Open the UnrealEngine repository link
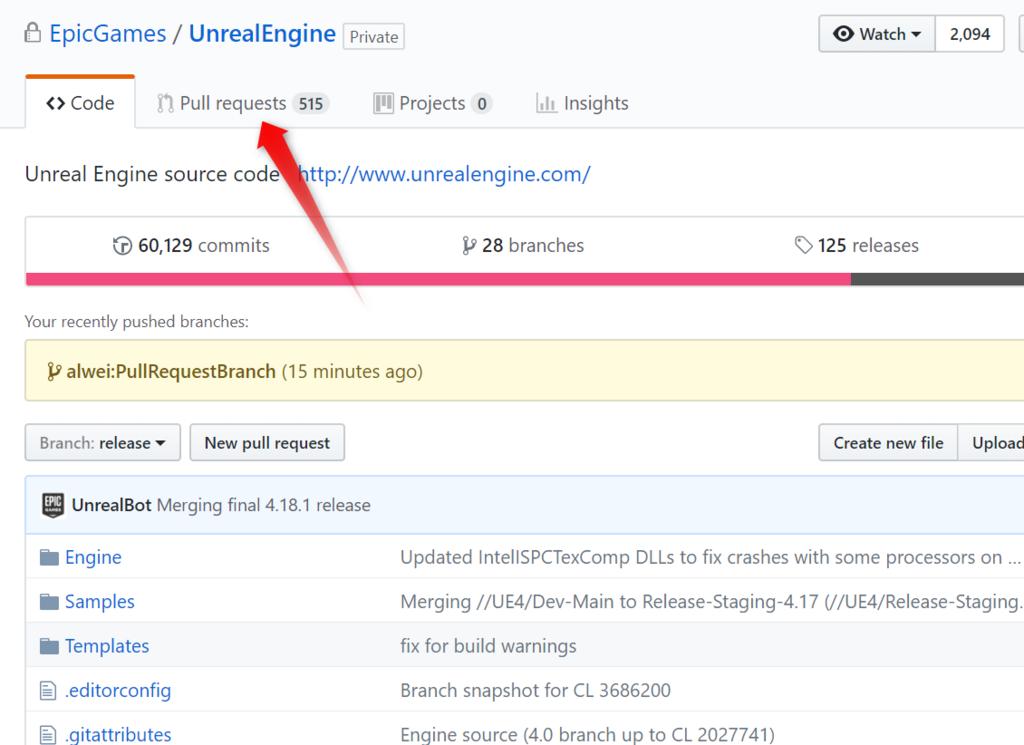 coord(263,33)
